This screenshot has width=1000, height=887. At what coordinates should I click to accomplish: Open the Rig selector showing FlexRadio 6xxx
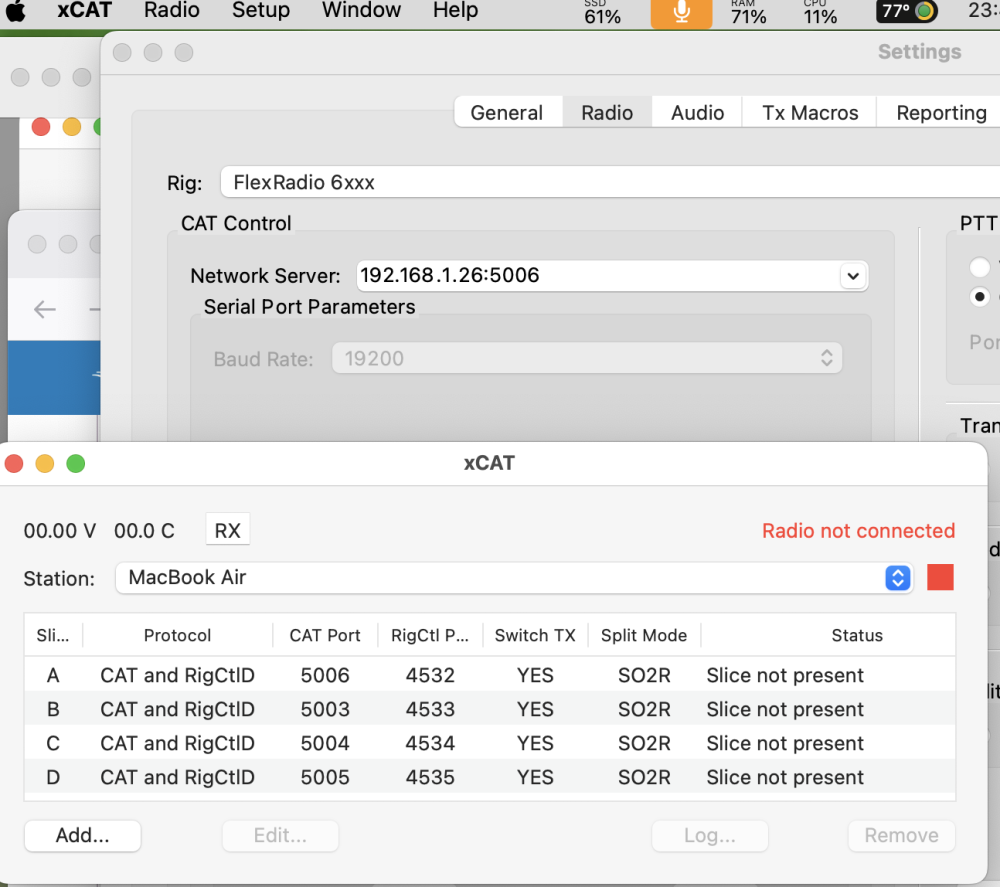click(x=610, y=182)
